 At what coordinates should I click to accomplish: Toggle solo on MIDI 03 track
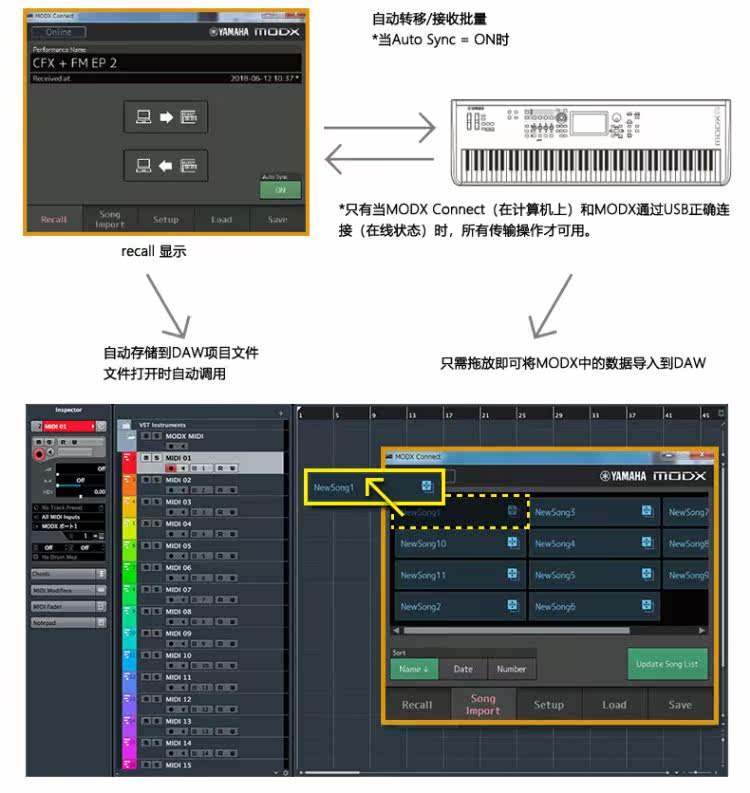point(157,502)
